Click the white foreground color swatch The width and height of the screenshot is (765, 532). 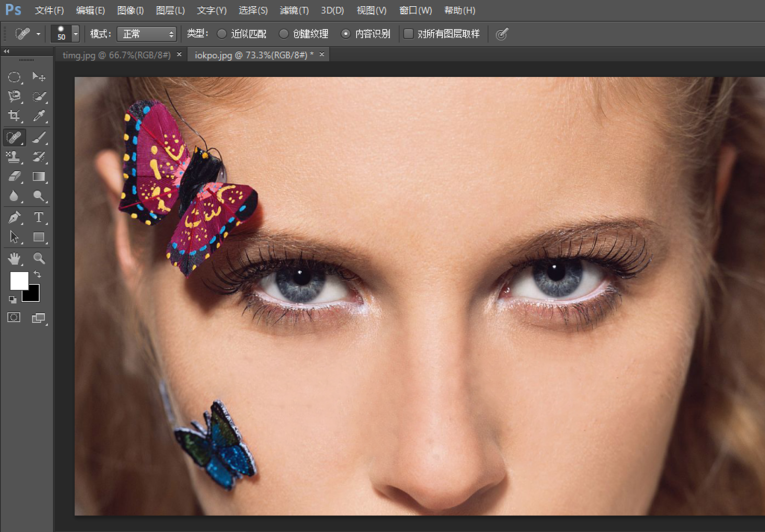click(19, 281)
